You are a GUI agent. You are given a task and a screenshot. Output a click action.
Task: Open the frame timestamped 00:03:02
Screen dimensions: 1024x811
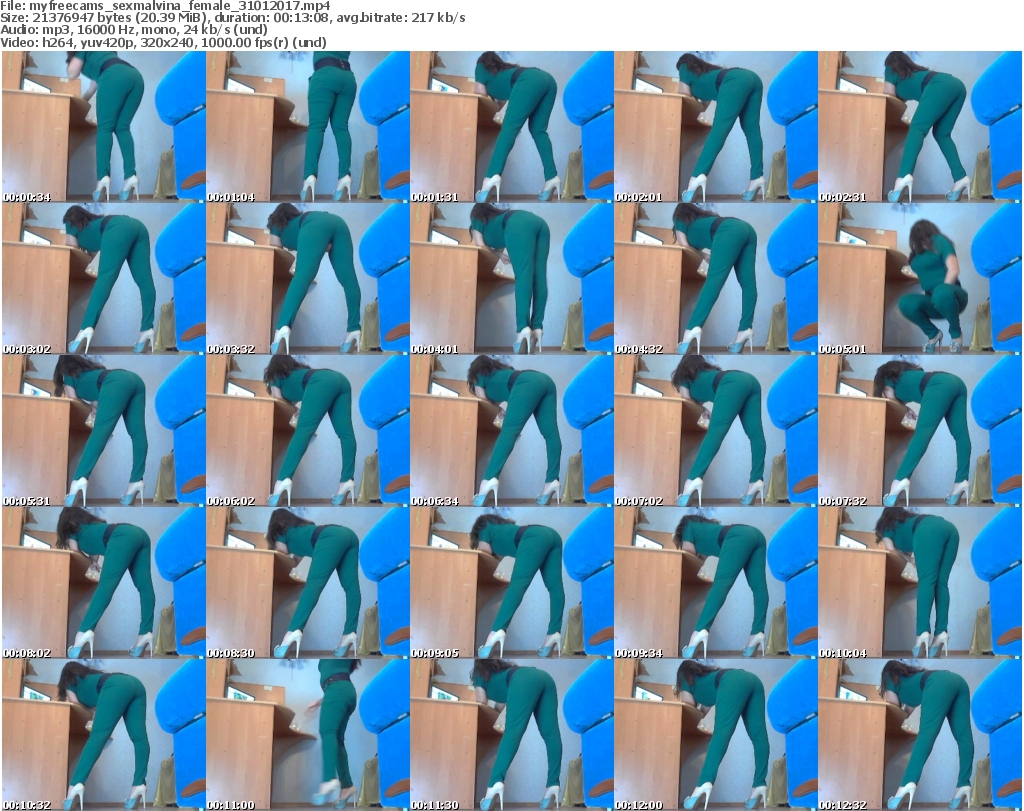(104, 279)
